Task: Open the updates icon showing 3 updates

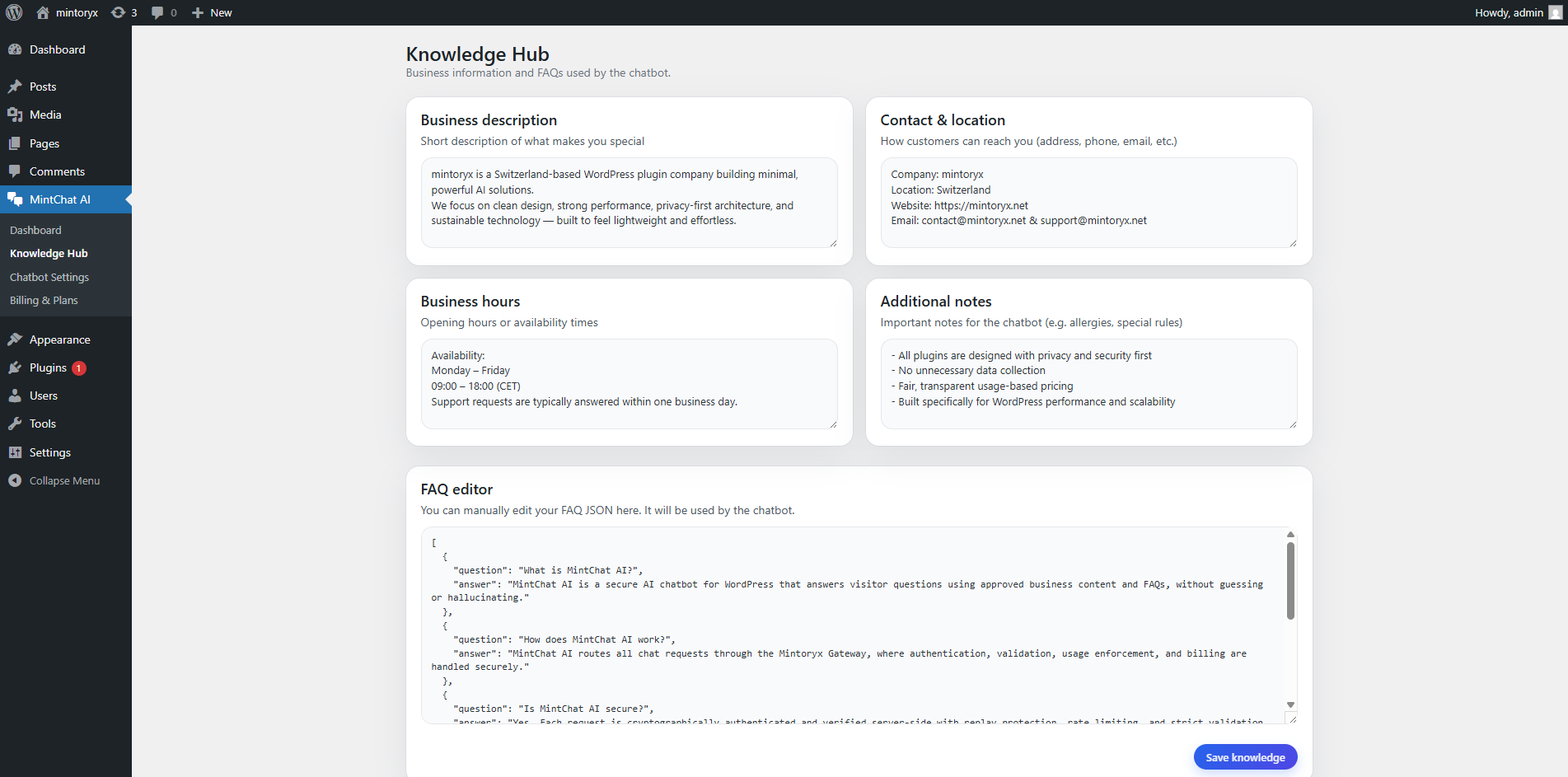Action: (124, 12)
